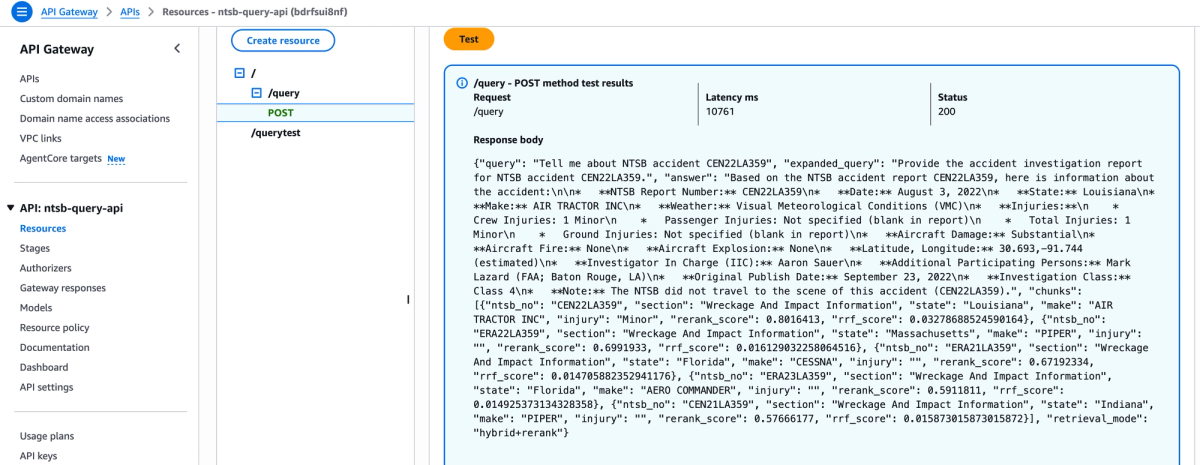
Task: Click the Latency value 10761
Action: 721,113
